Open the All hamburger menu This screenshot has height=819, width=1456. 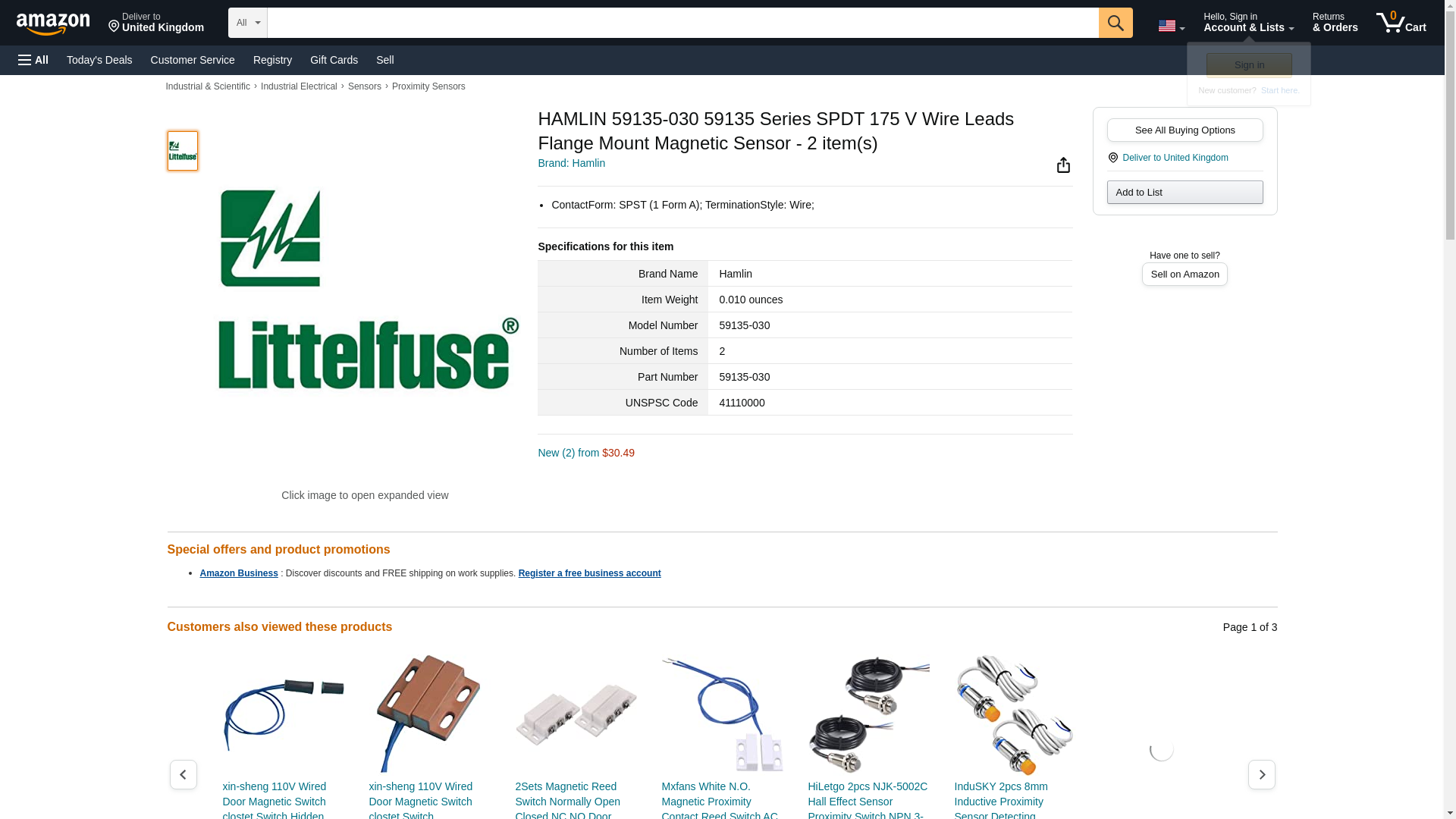[x=33, y=60]
